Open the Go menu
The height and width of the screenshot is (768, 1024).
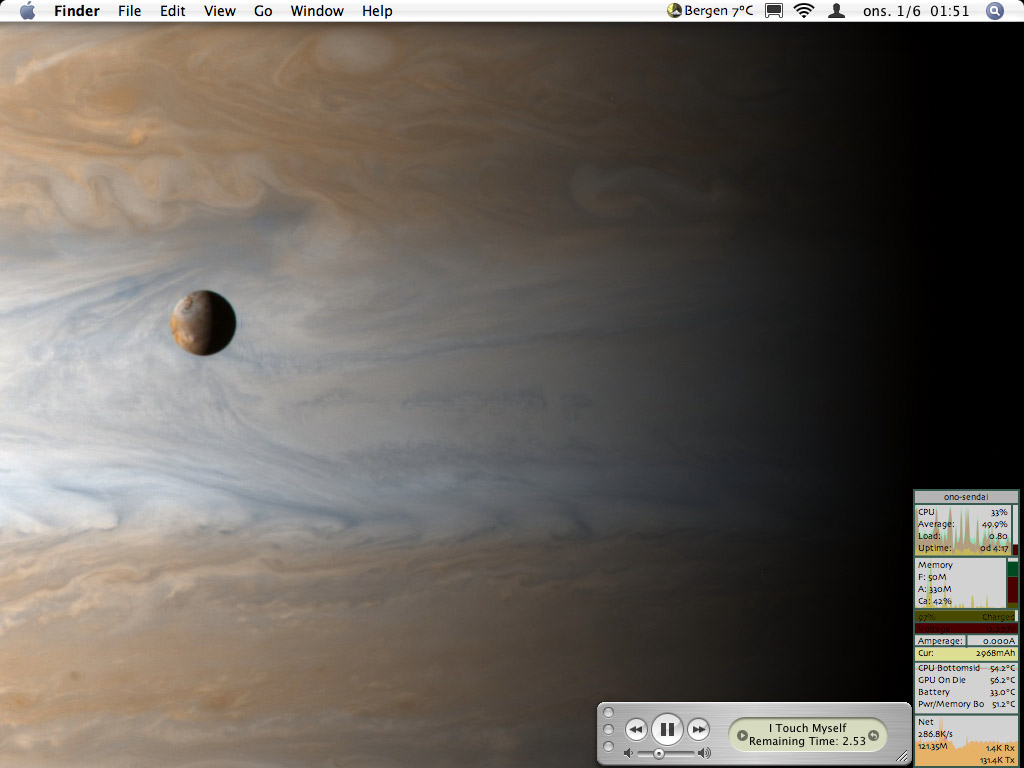263,11
